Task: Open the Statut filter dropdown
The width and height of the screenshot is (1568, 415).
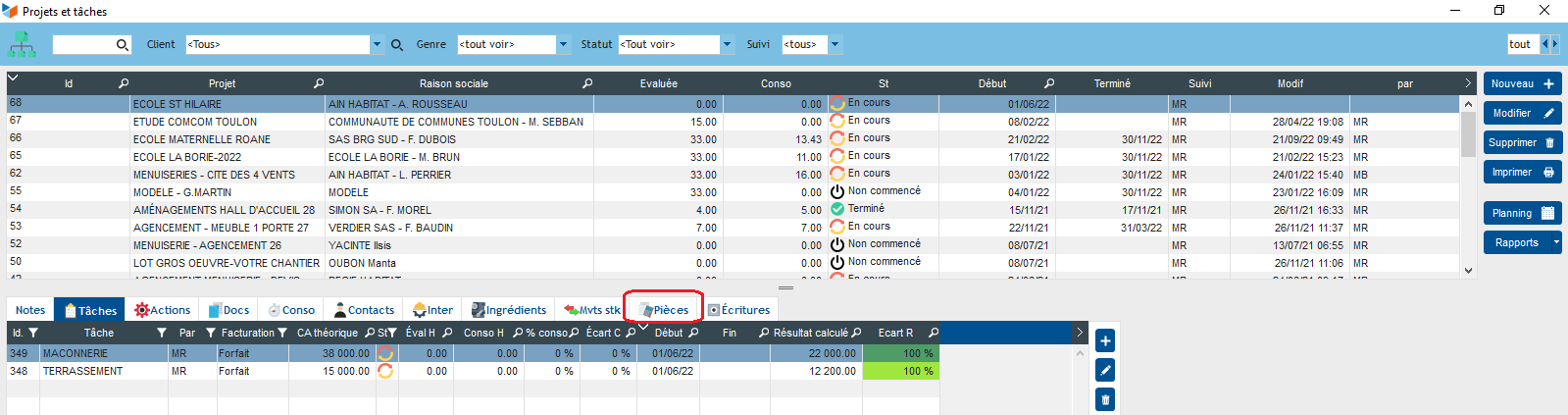Action: coord(727,45)
